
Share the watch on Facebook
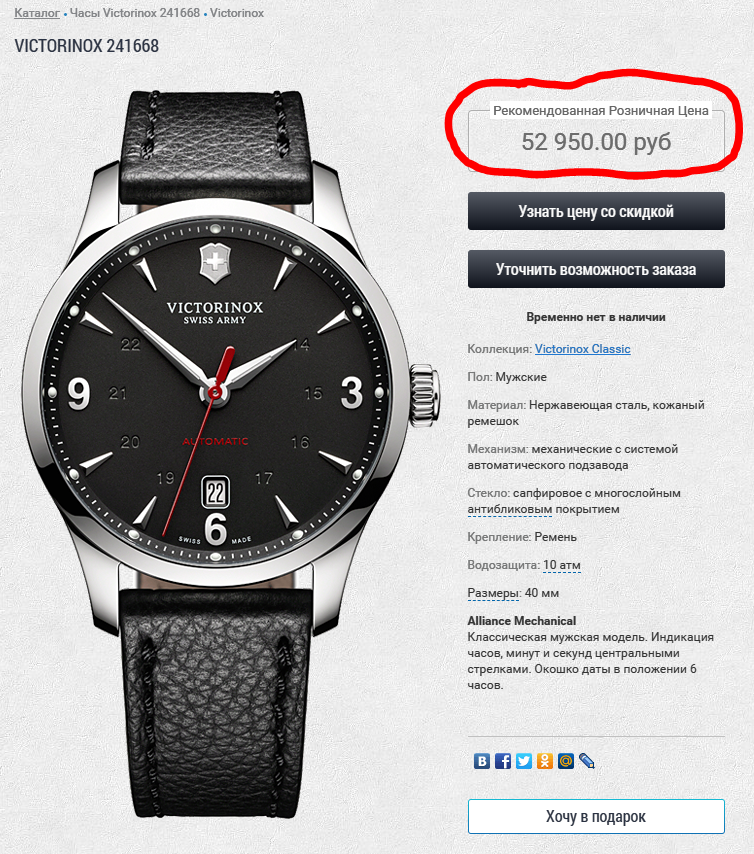502,761
